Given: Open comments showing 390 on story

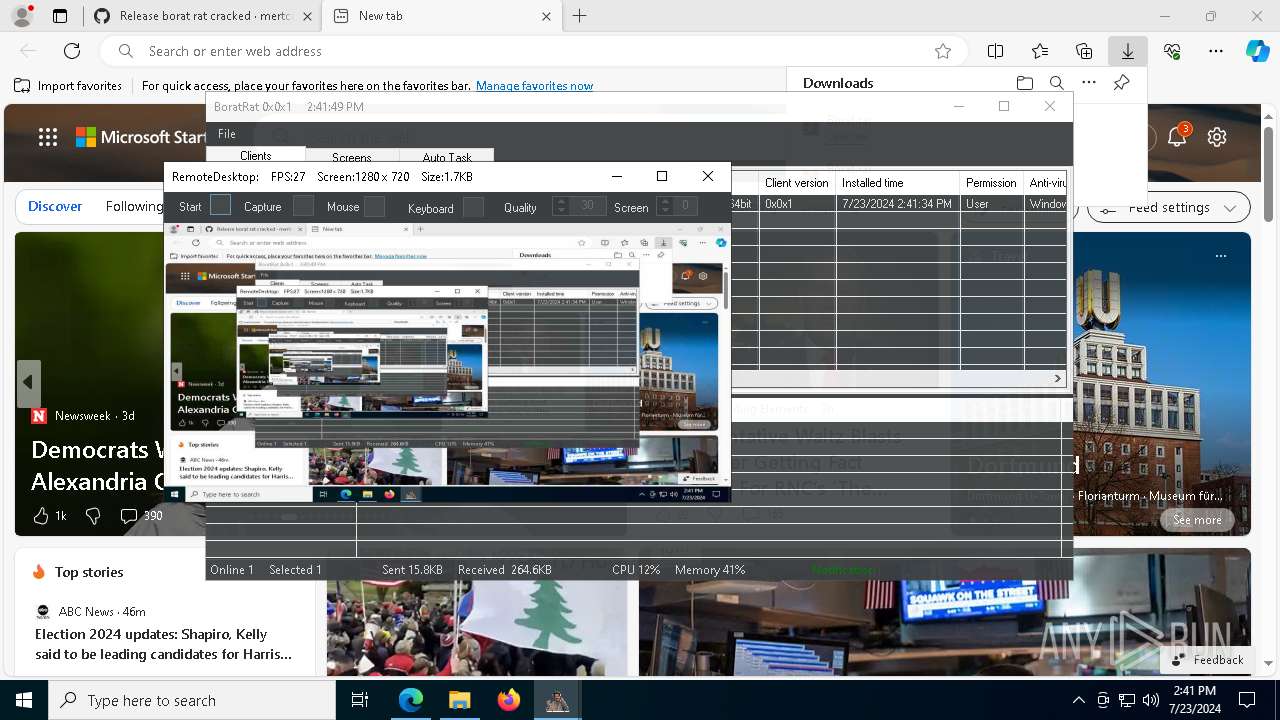Looking at the screenshot, I should click(141, 516).
